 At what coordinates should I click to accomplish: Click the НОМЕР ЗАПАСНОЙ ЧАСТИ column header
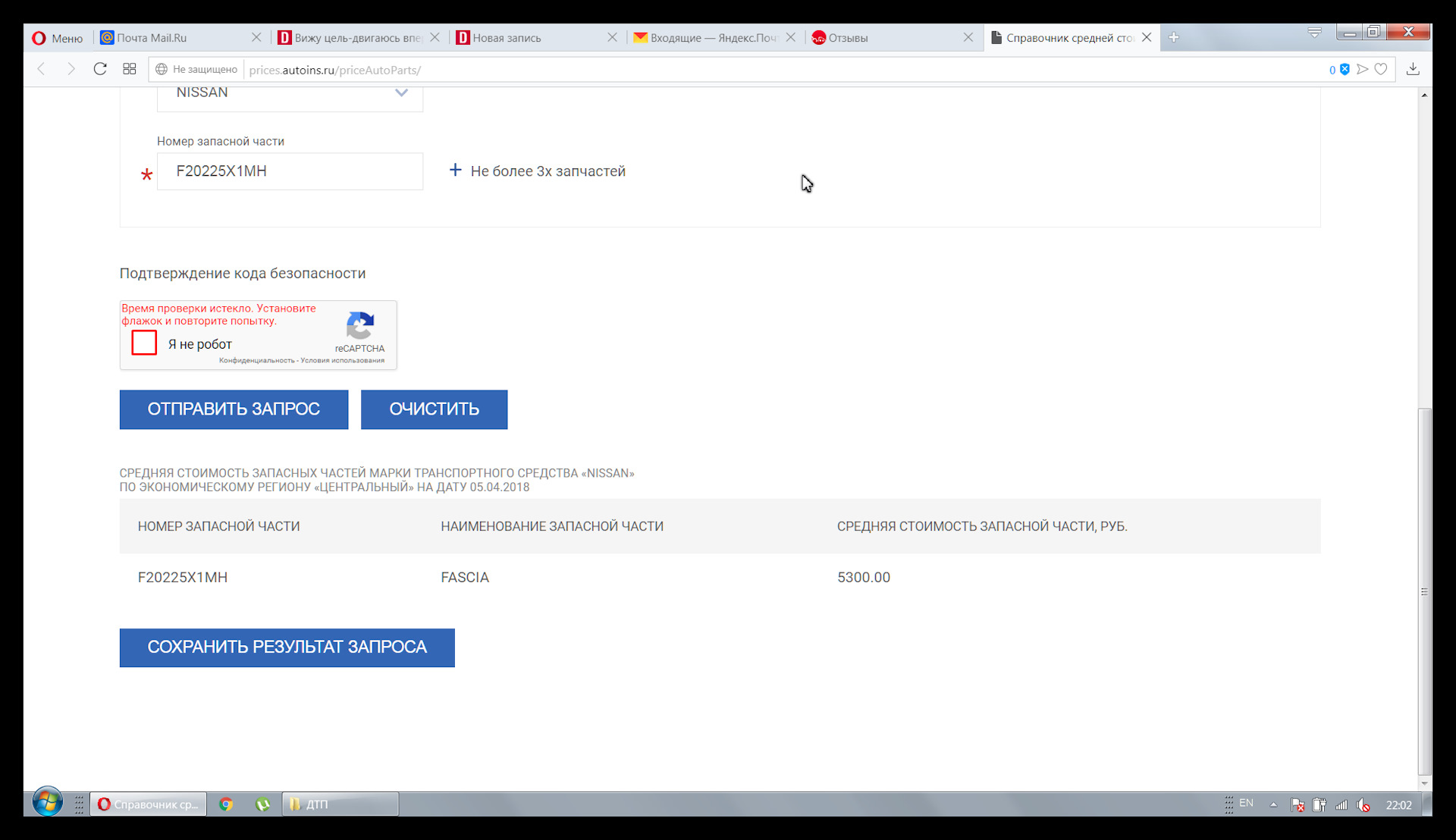(218, 526)
